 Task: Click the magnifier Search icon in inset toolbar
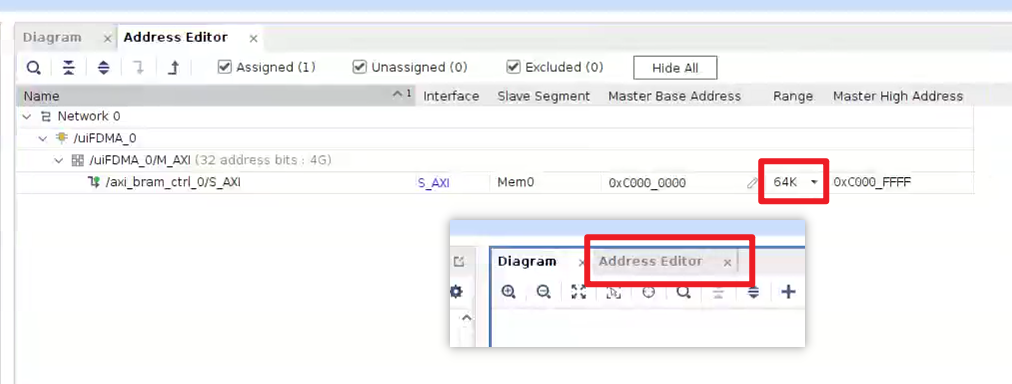coord(683,292)
